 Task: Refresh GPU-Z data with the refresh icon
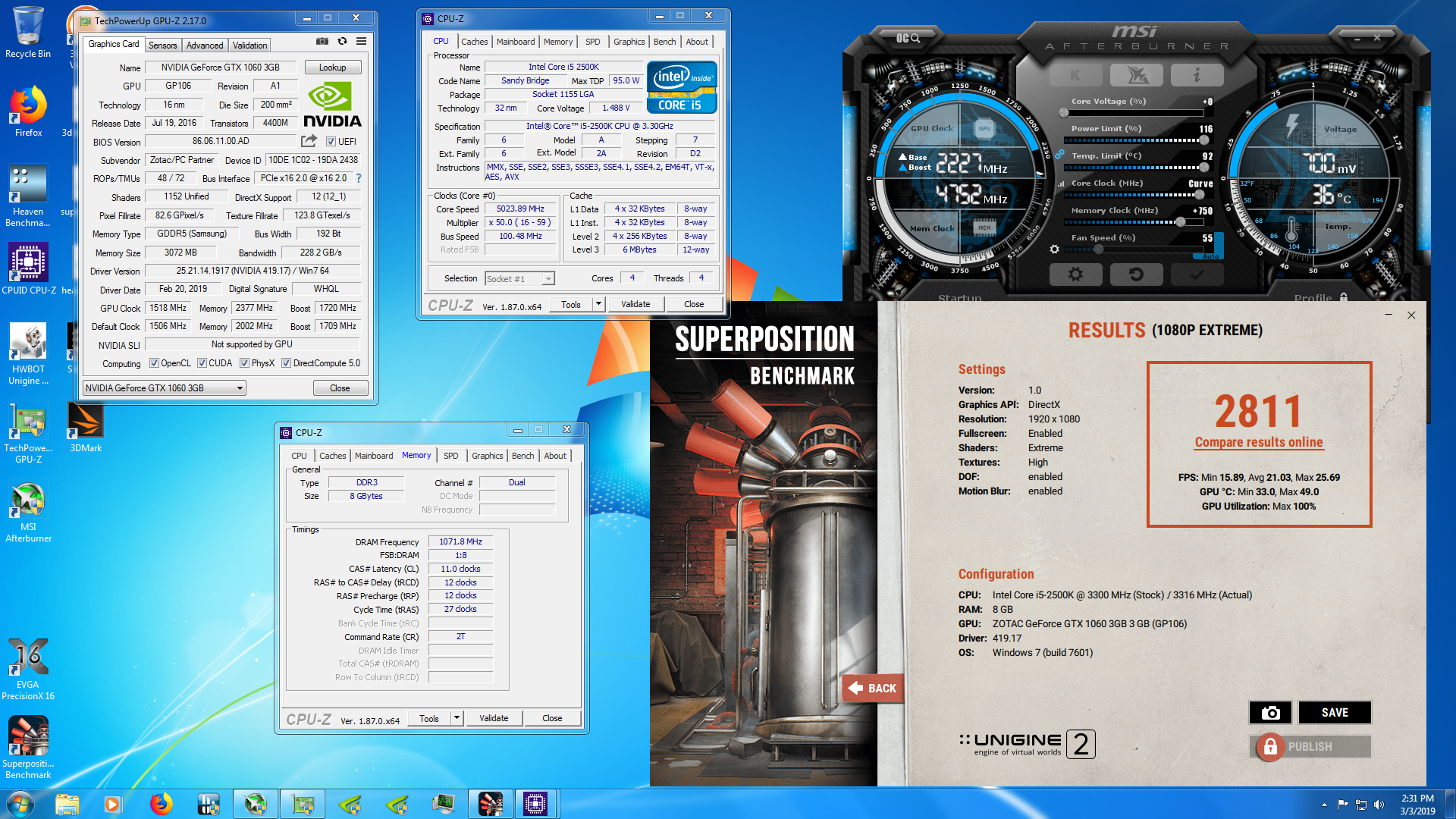point(342,42)
